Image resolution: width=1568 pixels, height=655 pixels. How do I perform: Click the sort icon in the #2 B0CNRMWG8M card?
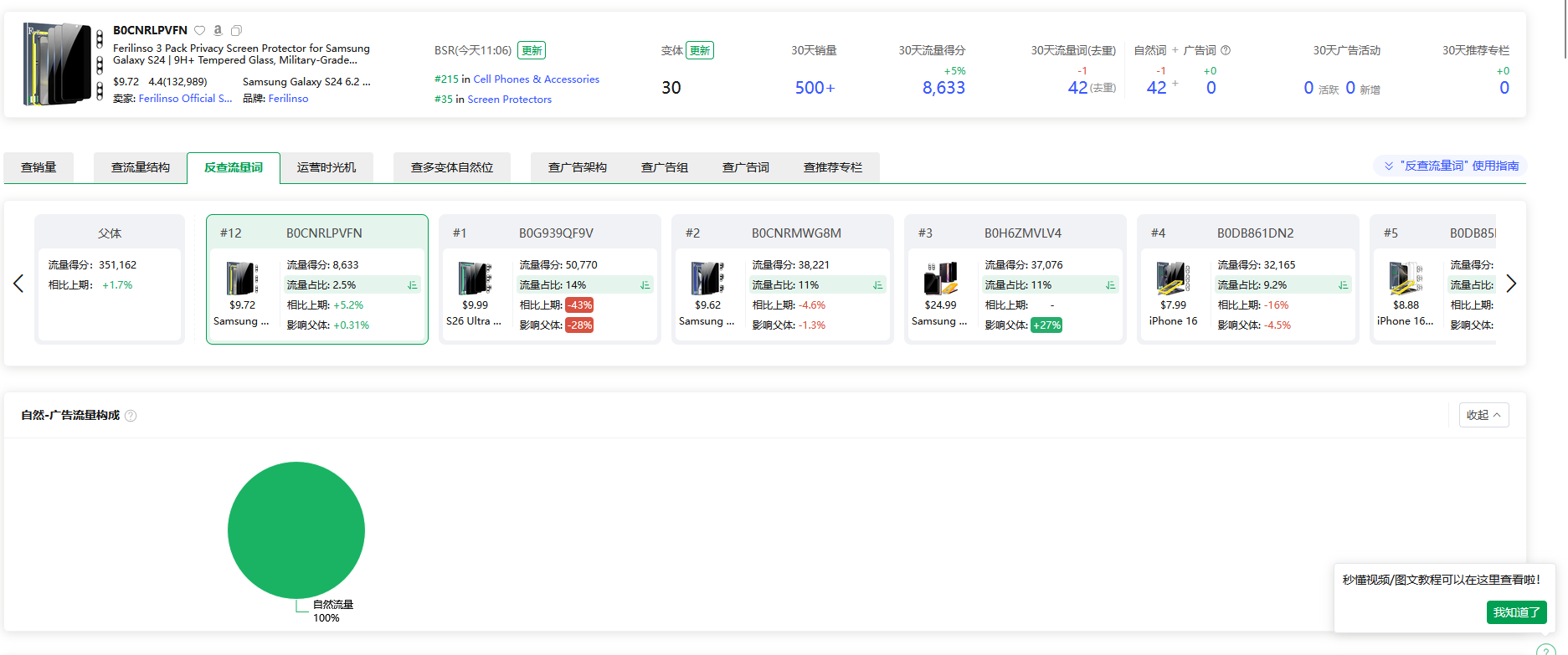tap(877, 285)
